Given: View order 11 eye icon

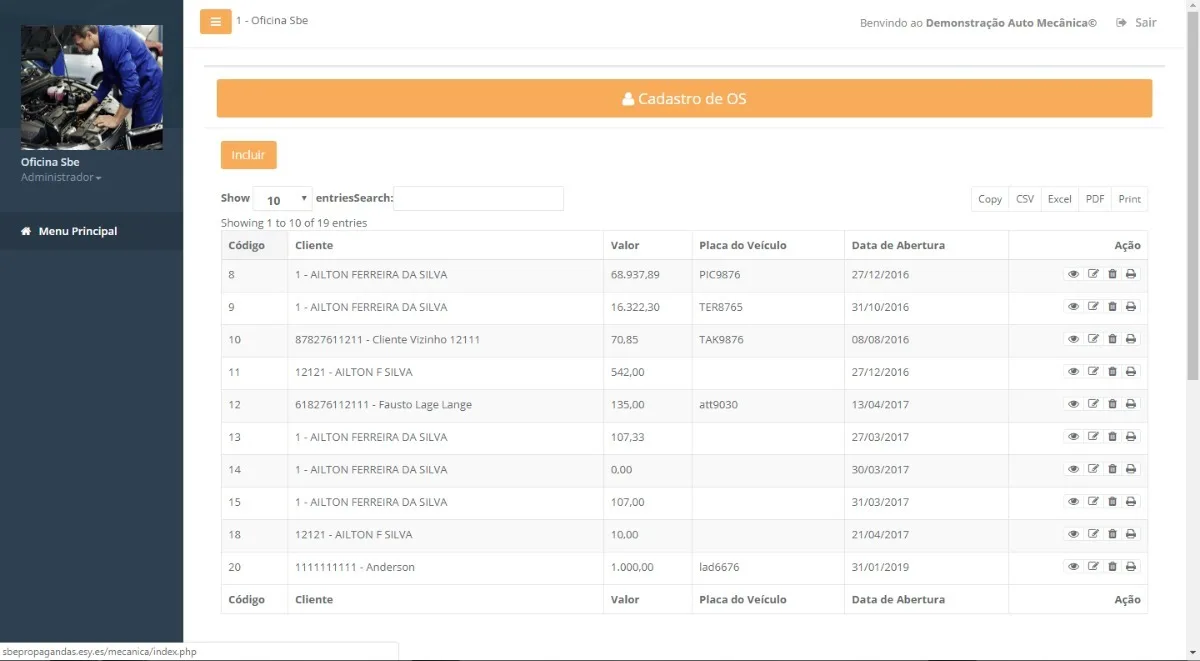Looking at the screenshot, I should [1073, 372].
